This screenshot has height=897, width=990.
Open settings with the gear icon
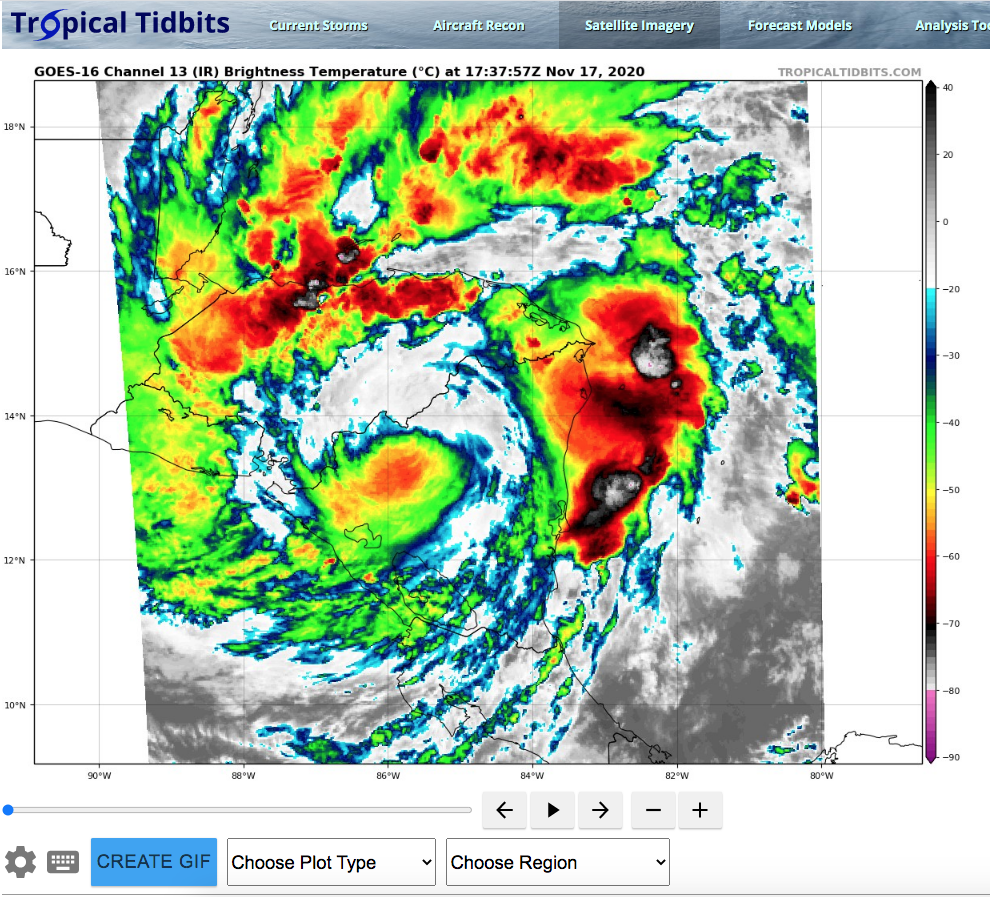point(20,862)
